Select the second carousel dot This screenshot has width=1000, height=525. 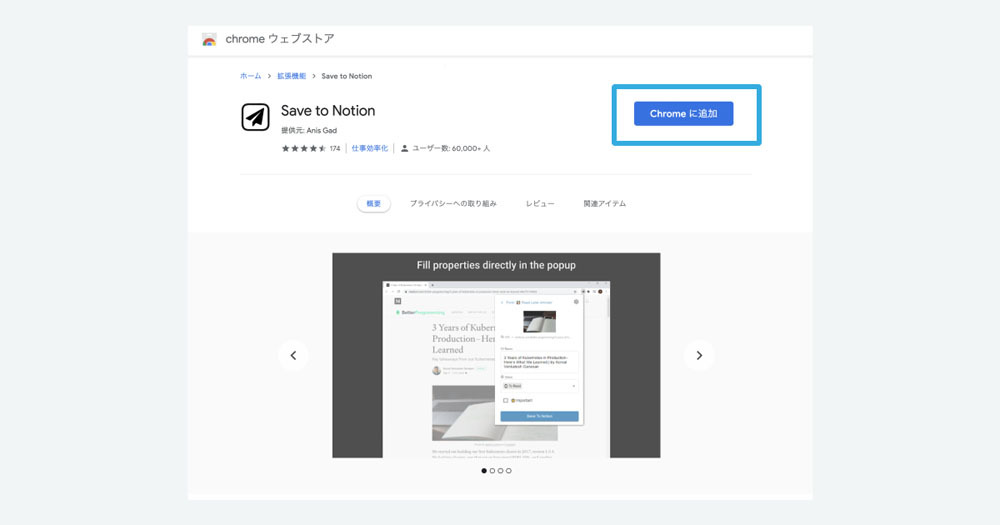pos(492,471)
